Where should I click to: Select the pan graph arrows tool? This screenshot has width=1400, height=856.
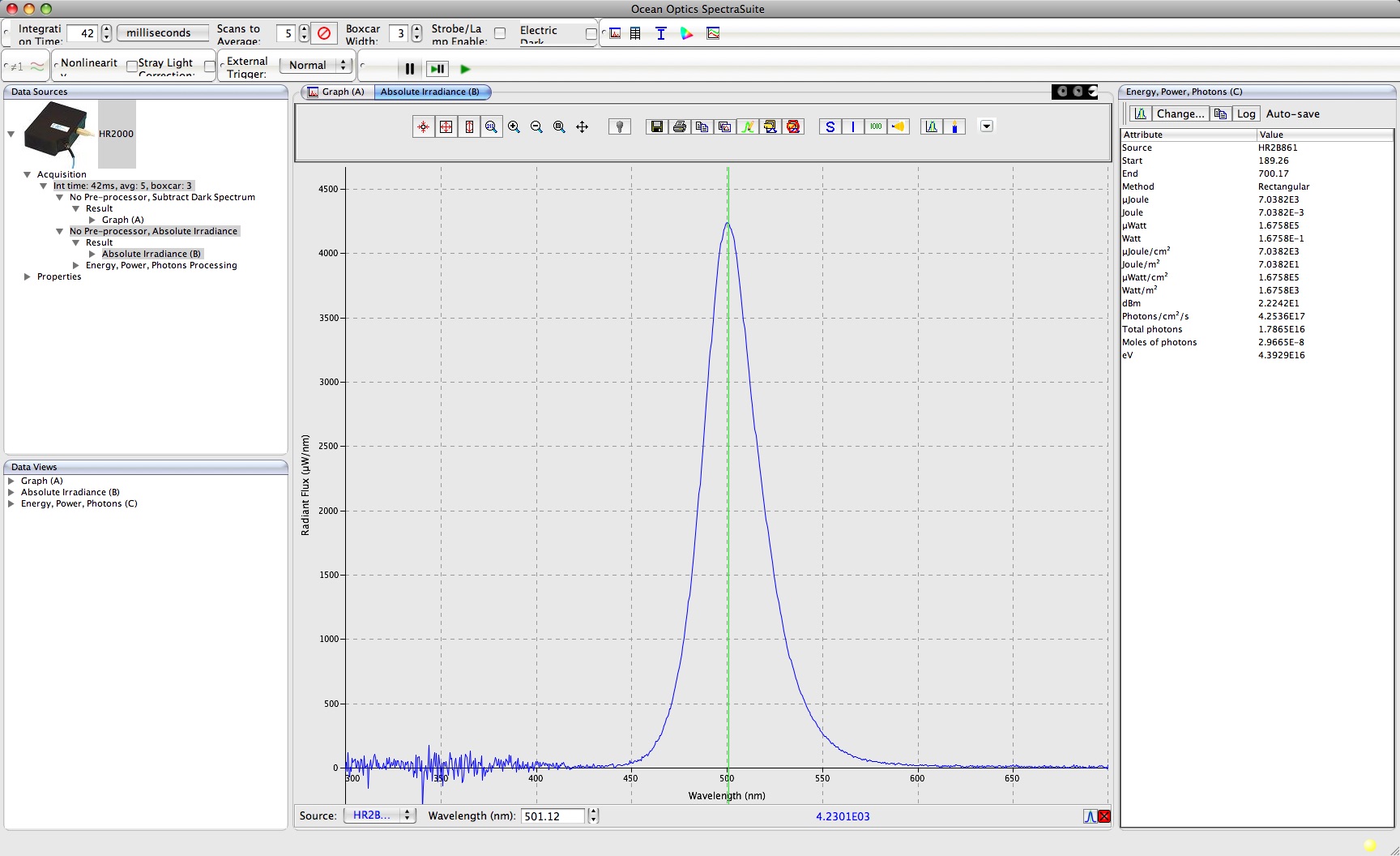click(x=582, y=126)
